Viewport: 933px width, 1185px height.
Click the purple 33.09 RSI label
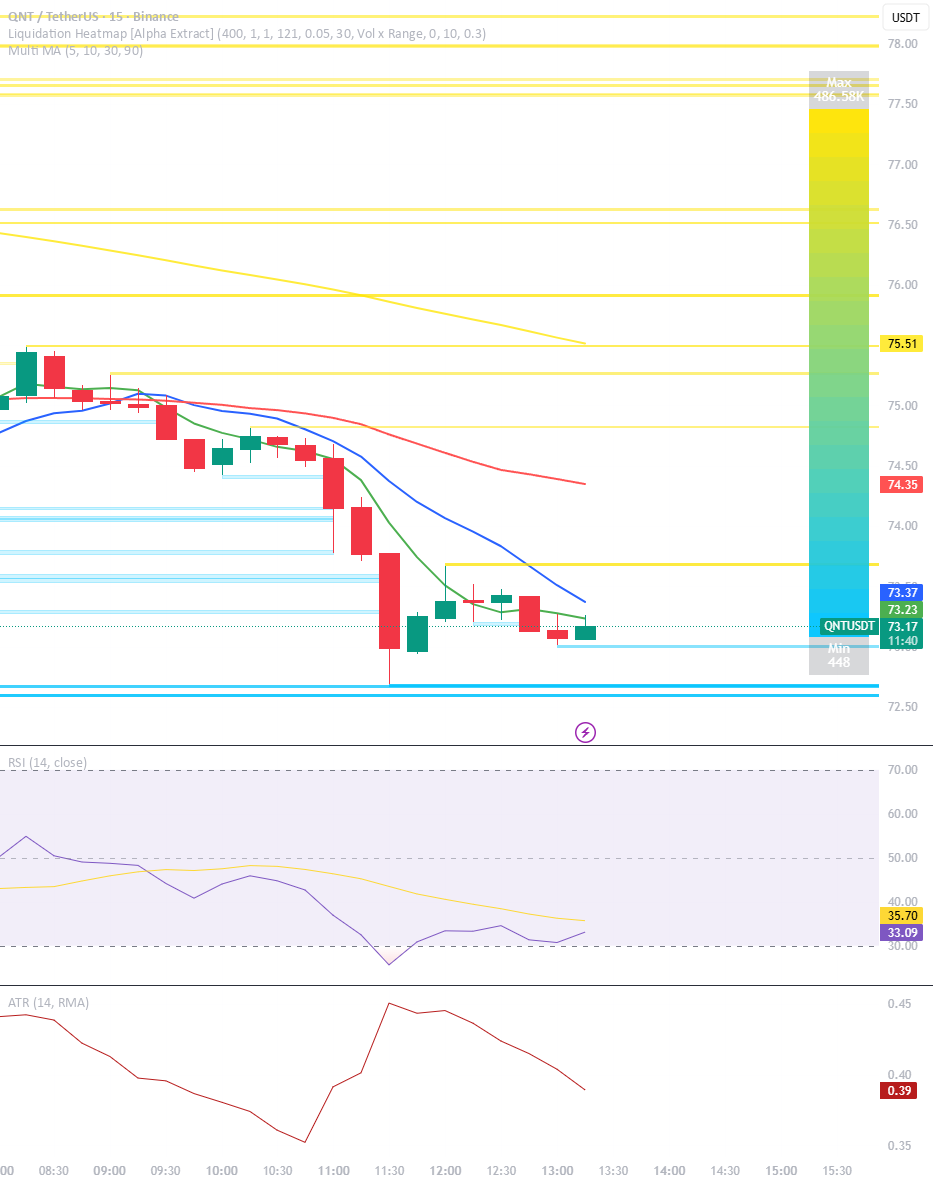(902, 933)
